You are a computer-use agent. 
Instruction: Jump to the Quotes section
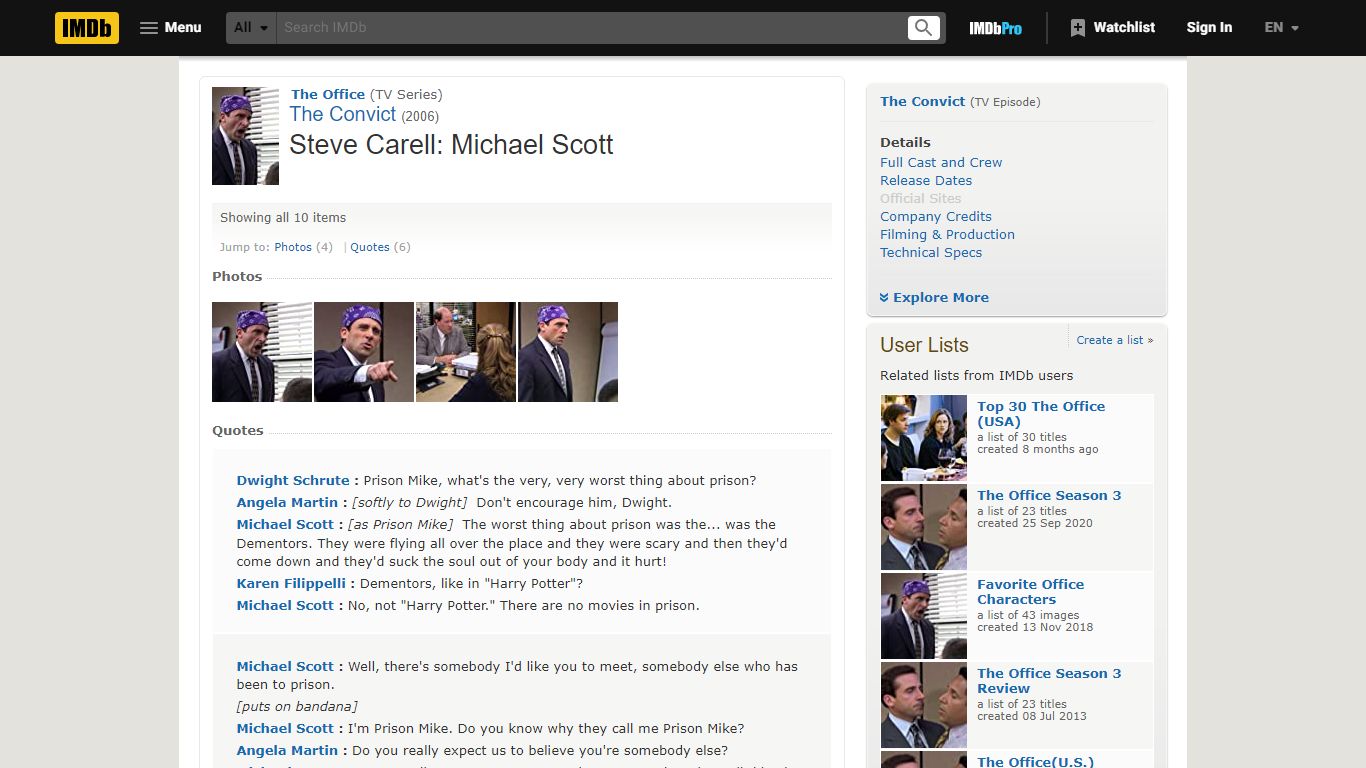[x=370, y=247]
